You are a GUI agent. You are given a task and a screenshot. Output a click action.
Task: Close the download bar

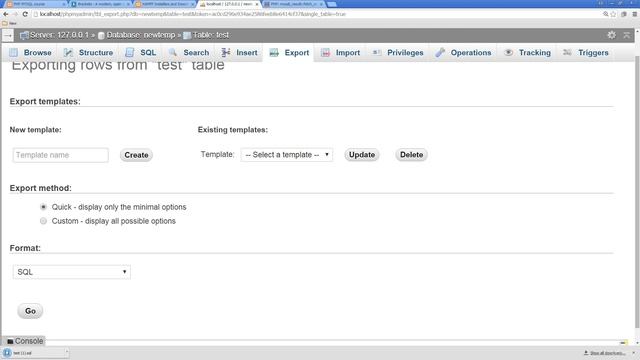[634, 353]
